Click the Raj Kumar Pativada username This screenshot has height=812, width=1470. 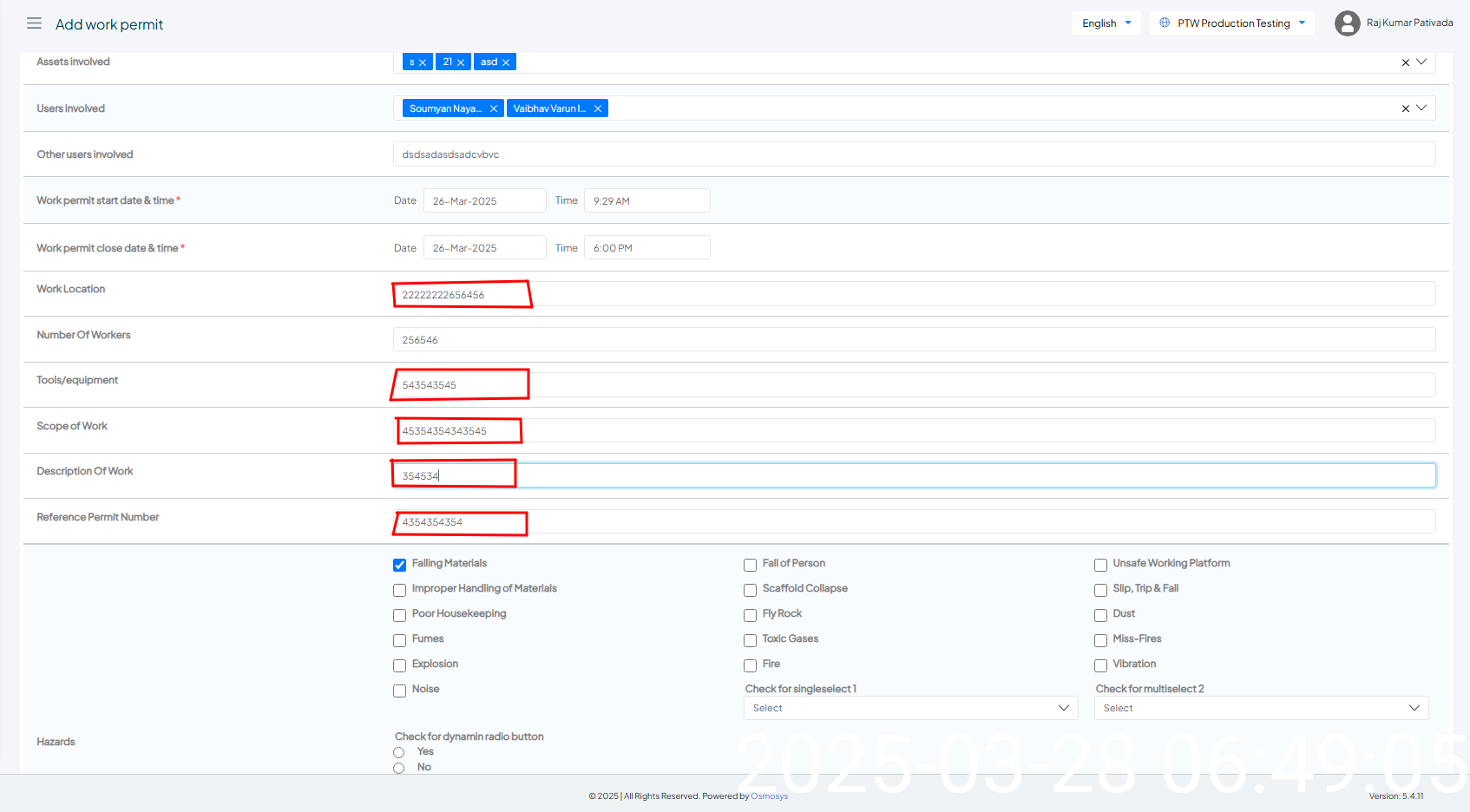(1409, 23)
